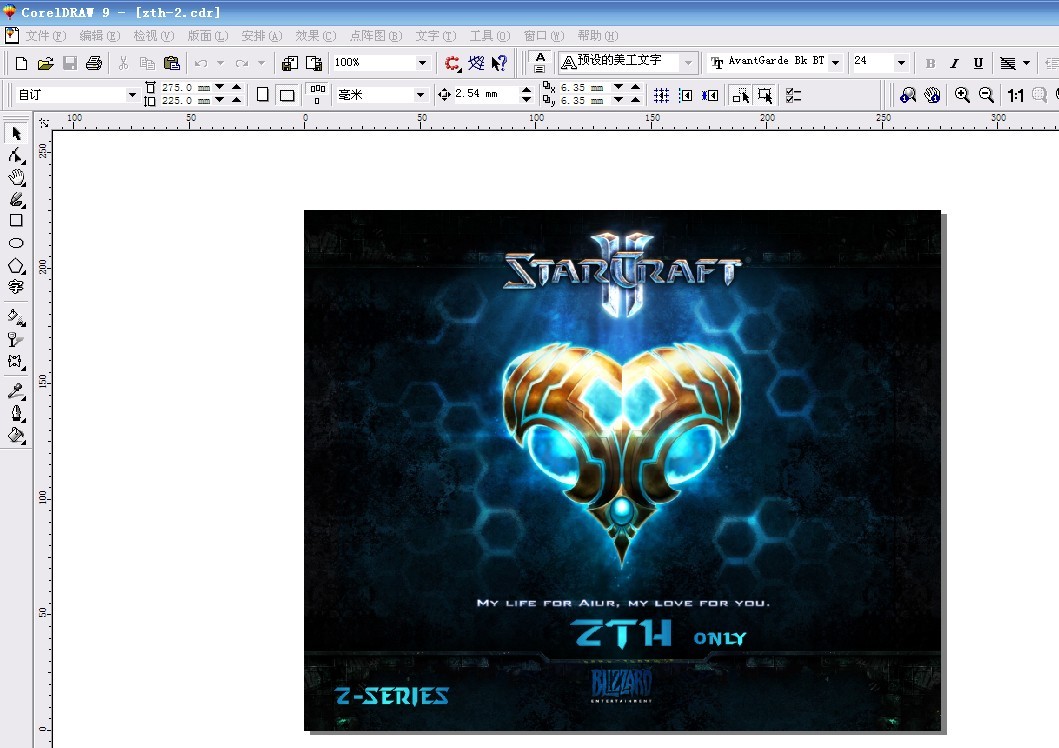Switch page to portrait orientation
The height and width of the screenshot is (748, 1059).
pos(263,95)
